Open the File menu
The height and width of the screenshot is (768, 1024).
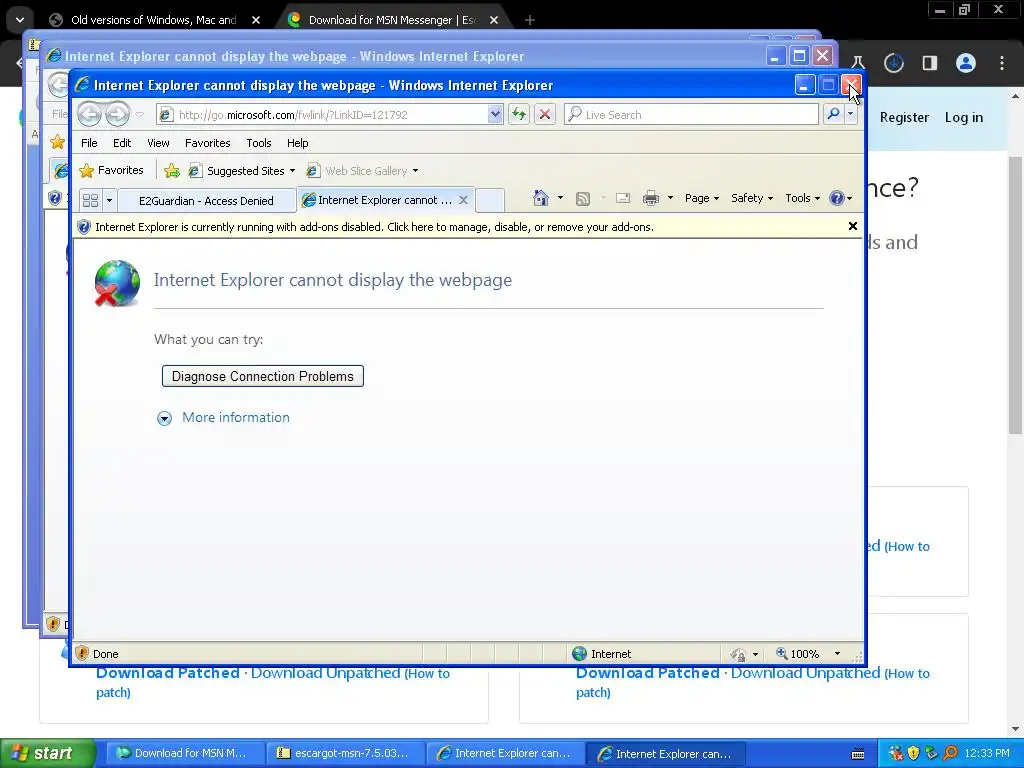[89, 143]
